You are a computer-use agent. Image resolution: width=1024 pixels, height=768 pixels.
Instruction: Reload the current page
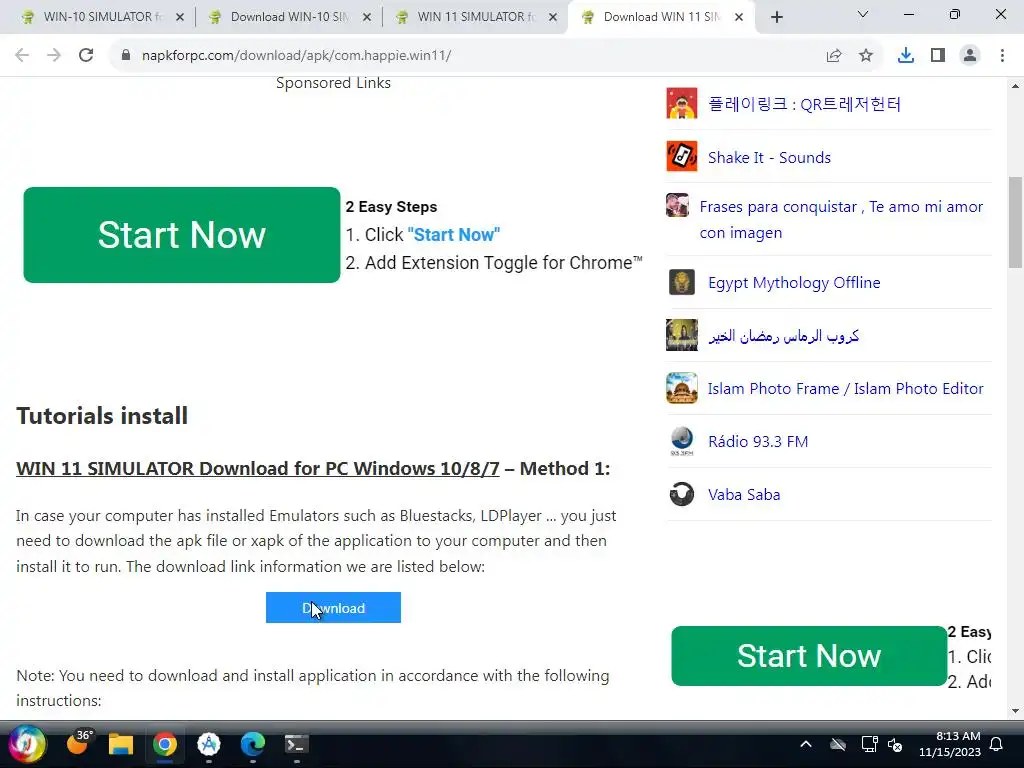(86, 56)
